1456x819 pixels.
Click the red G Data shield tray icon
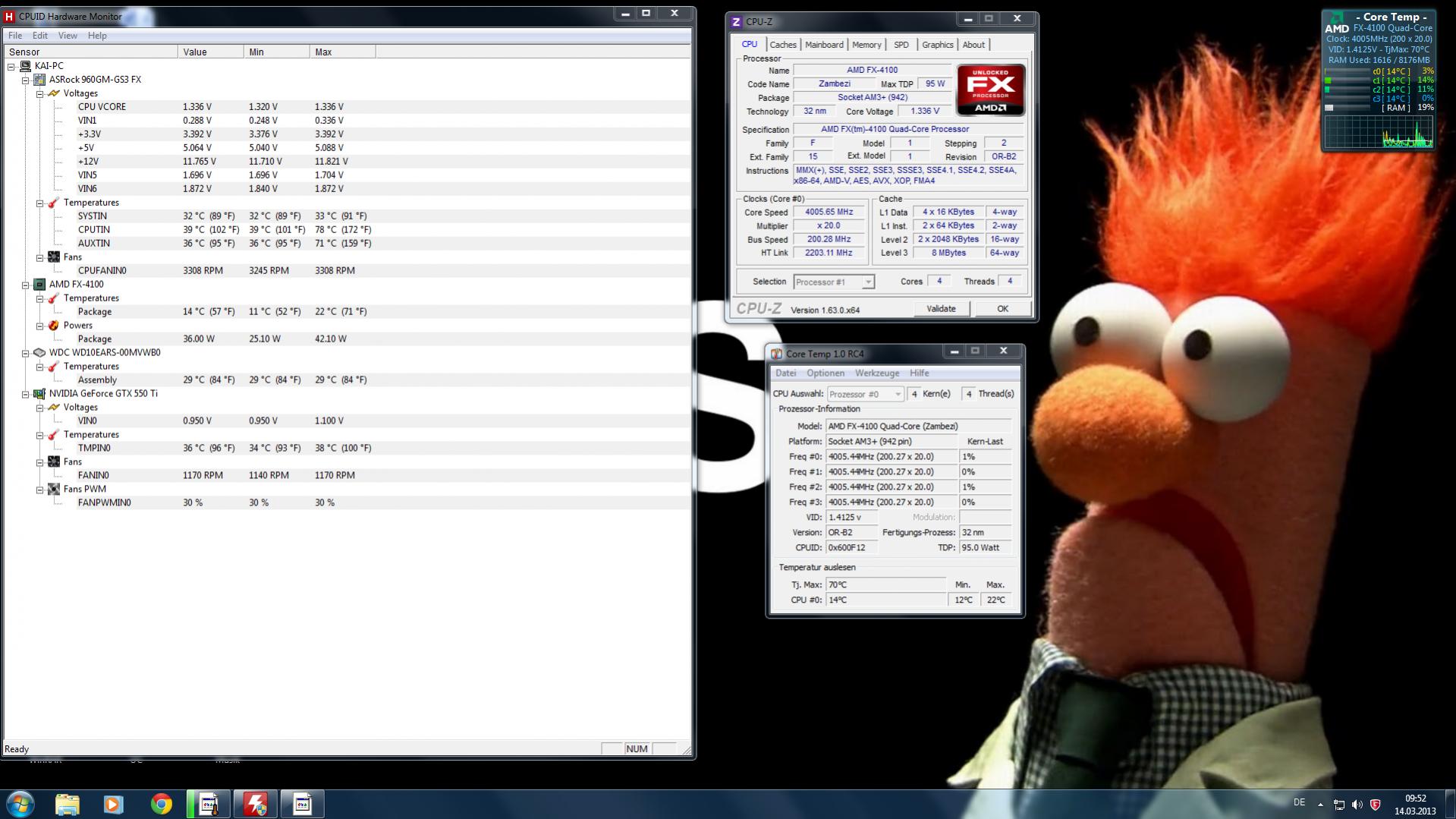pyautogui.click(x=1375, y=805)
